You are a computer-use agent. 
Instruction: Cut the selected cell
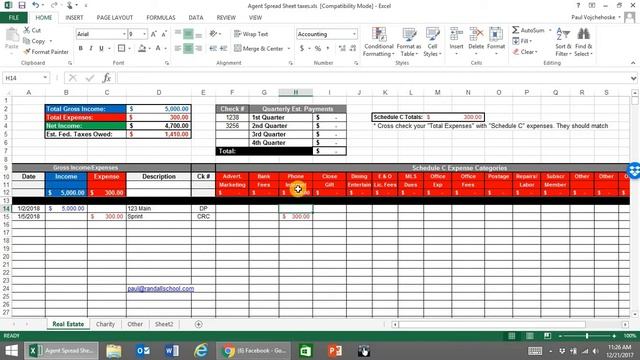point(32,30)
